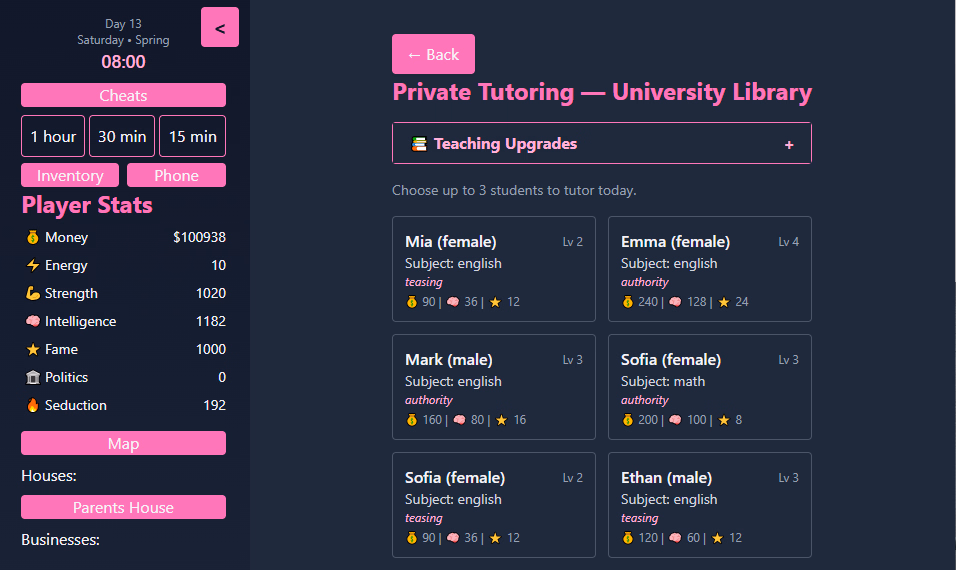Select Emma's Lv 4 student card
This screenshot has height=570, width=956.
pos(709,269)
